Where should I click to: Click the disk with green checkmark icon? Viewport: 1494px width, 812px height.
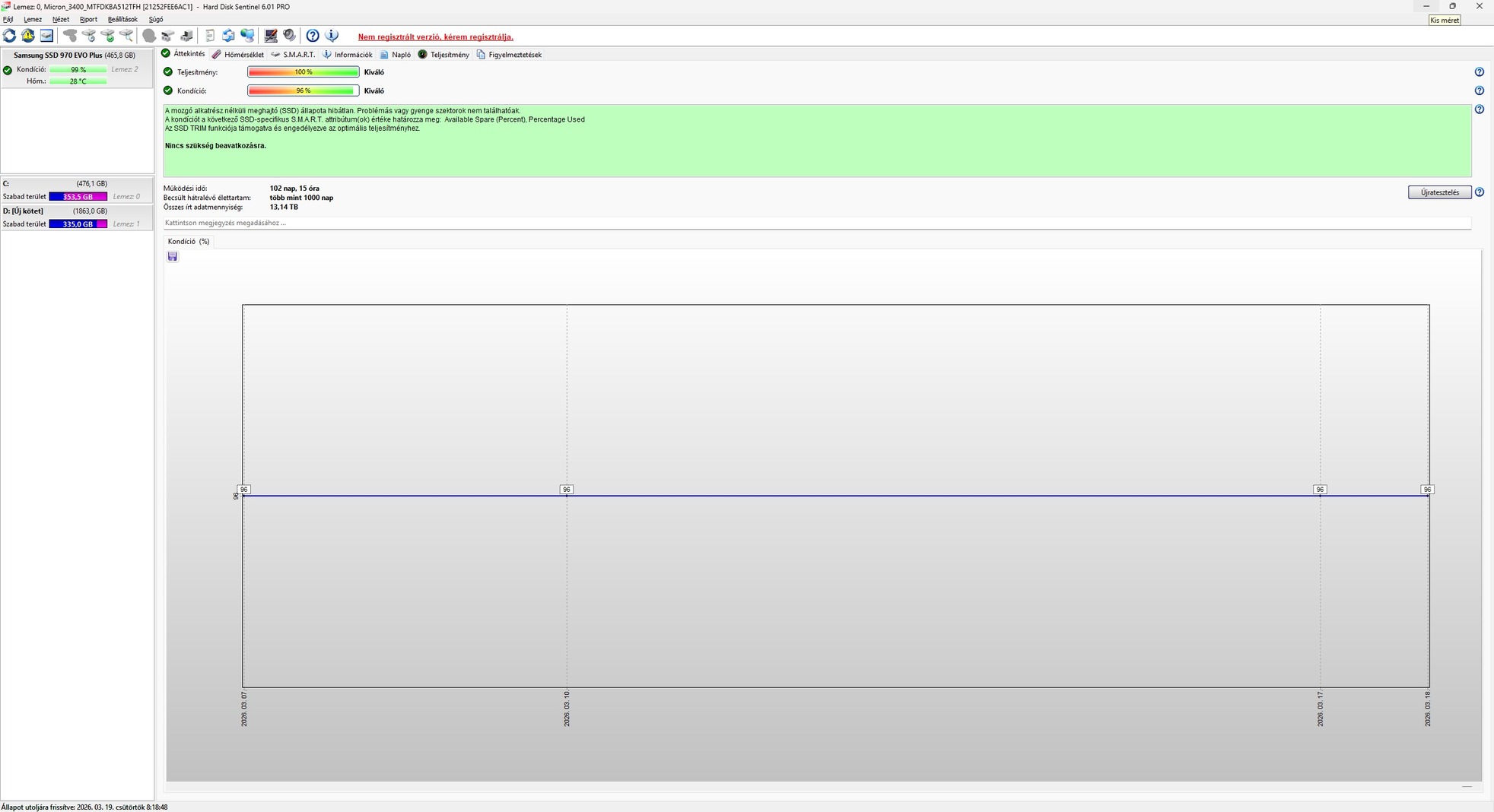click(107, 36)
